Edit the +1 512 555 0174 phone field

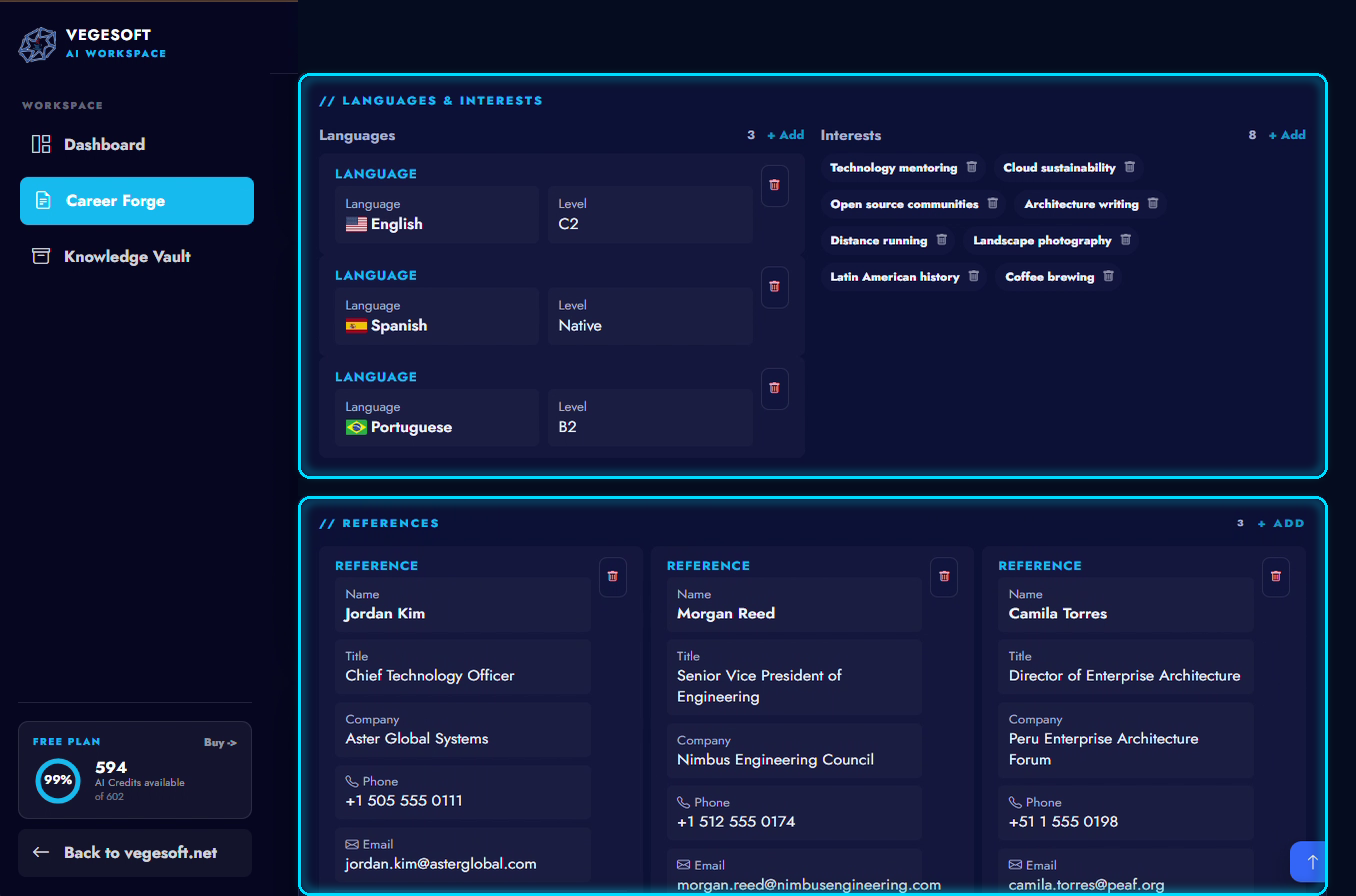point(794,813)
